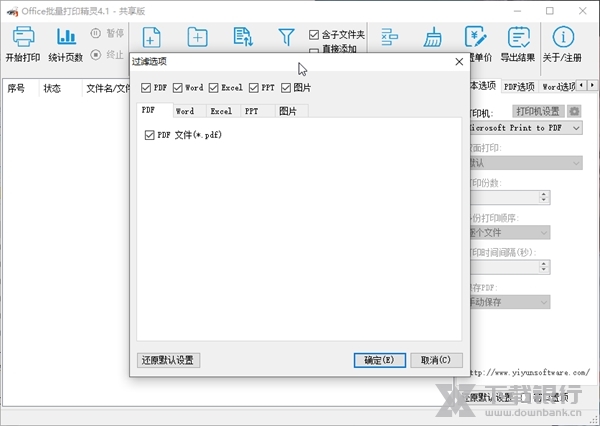The width and height of the screenshot is (600, 426).
Task: Click the 打印时间间隔 input field
Action: 504,267
